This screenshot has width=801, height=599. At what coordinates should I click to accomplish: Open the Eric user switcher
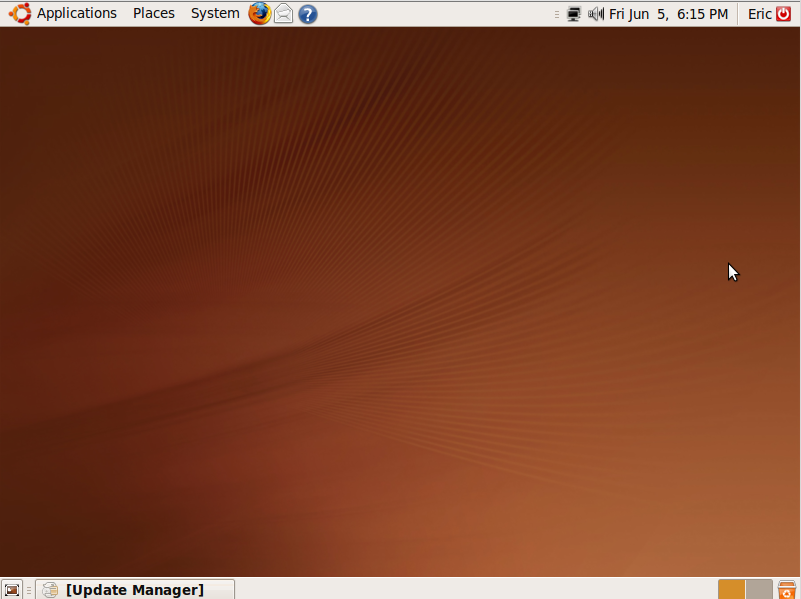tap(760, 14)
